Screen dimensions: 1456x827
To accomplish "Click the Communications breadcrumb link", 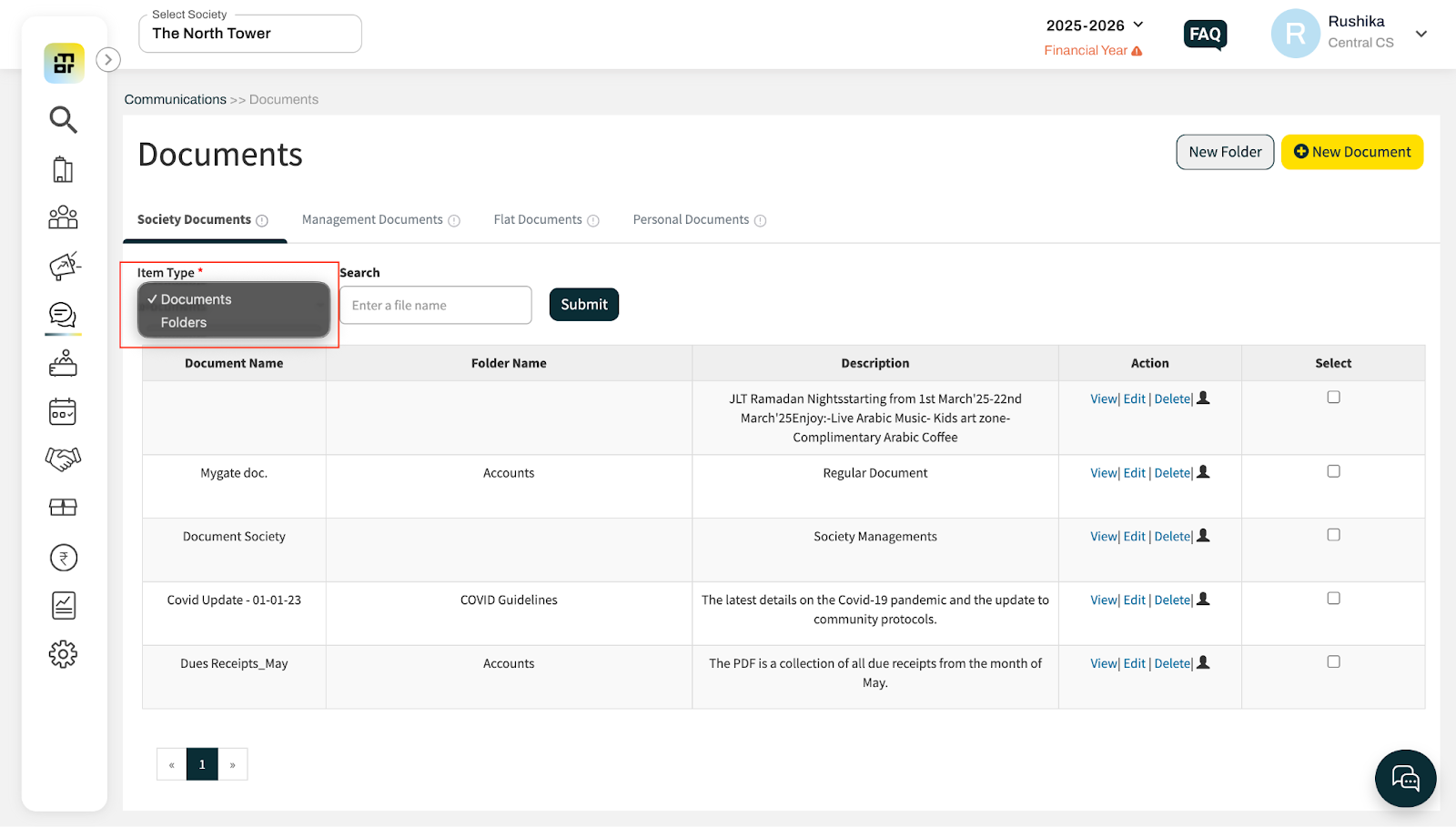I will point(176,99).
